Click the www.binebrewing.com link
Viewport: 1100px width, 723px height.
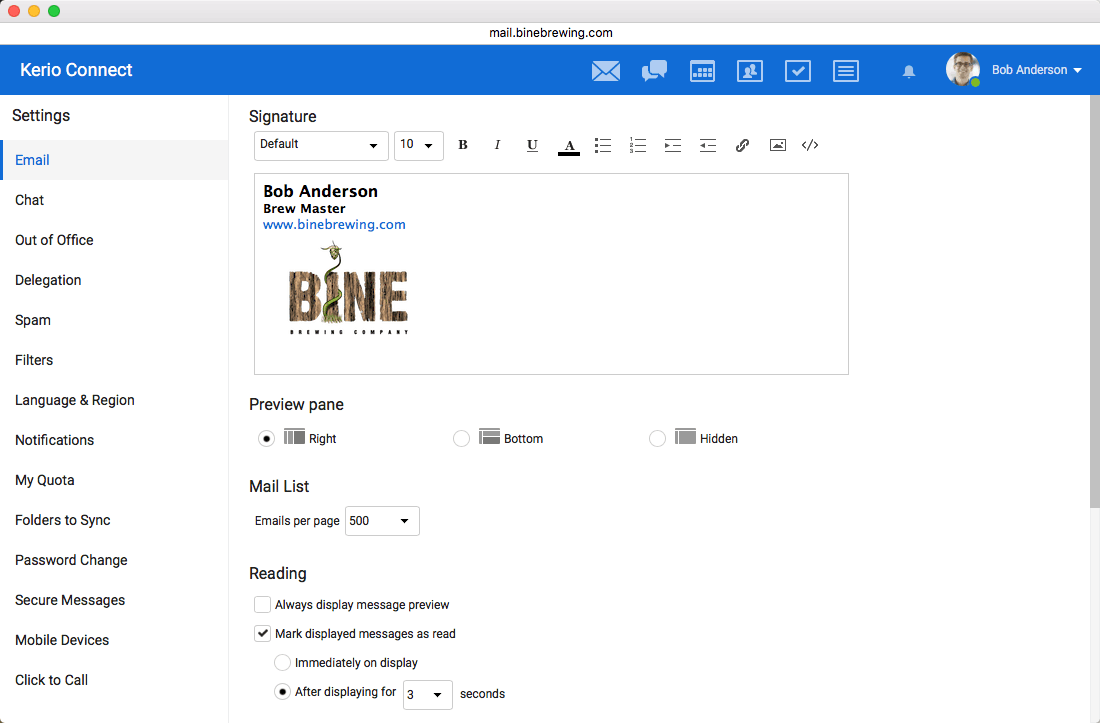coord(334,224)
